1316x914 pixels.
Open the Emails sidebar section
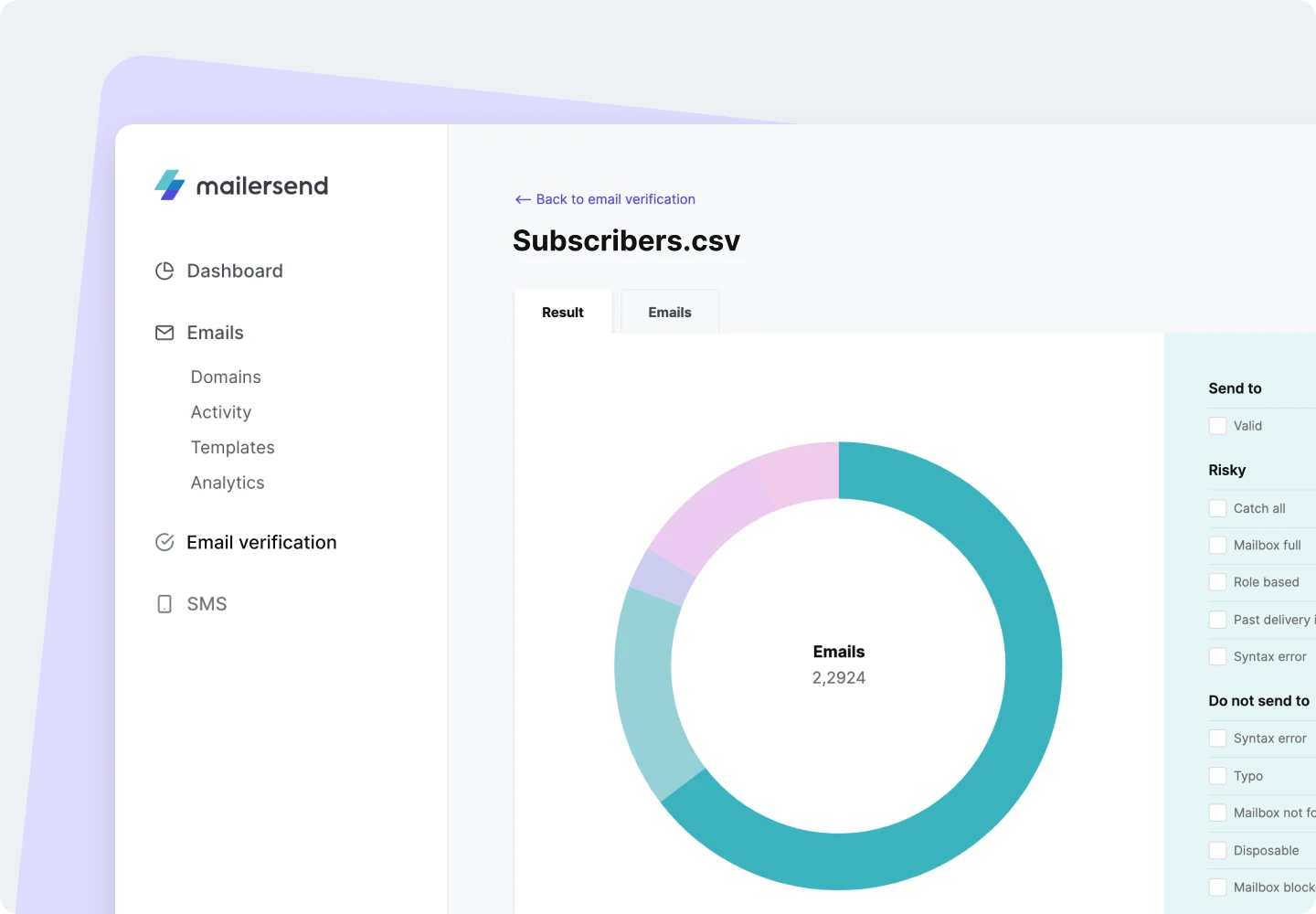(x=216, y=333)
